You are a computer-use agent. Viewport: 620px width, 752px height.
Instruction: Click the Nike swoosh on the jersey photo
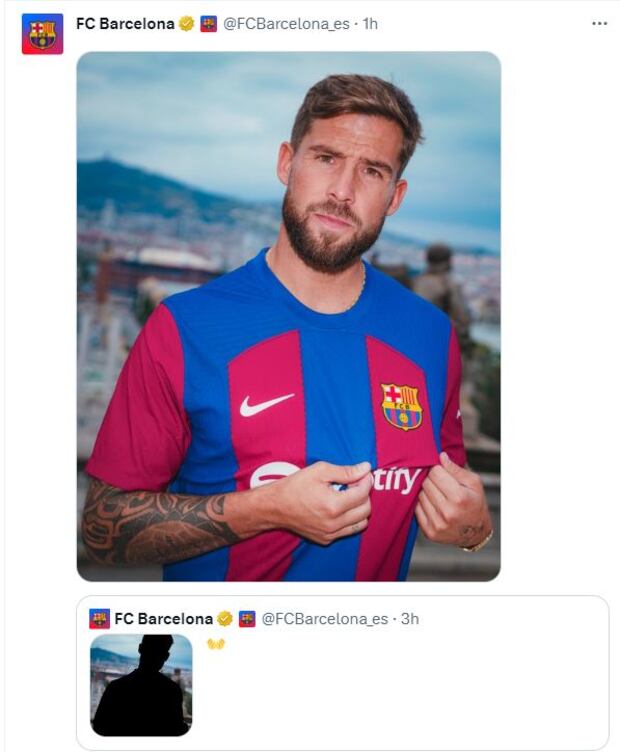click(266, 405)
